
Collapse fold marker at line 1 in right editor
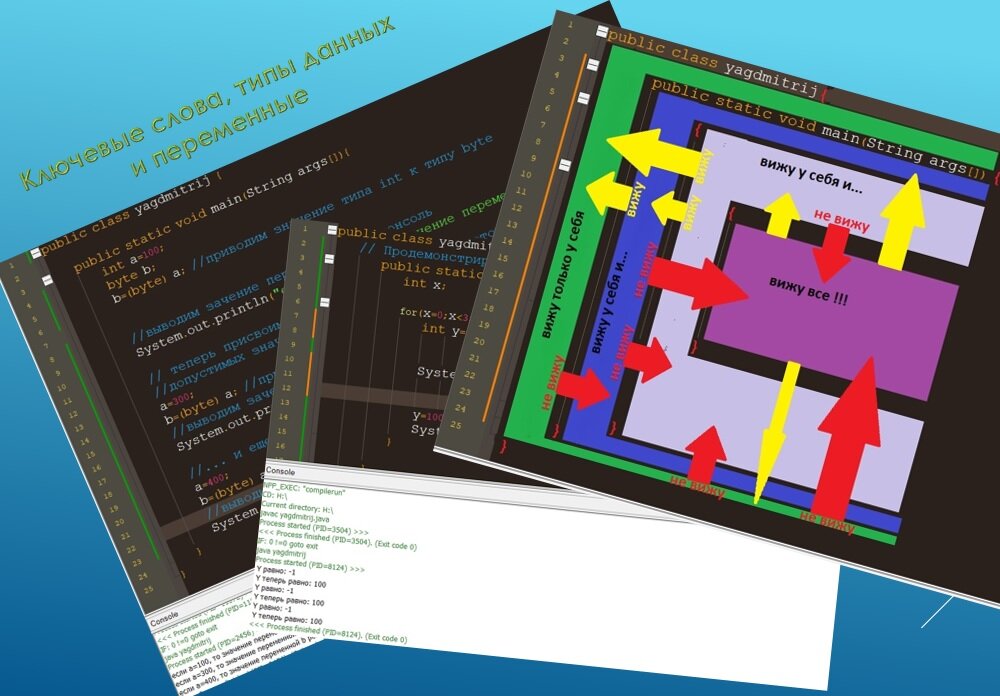(x=602, y=31)
